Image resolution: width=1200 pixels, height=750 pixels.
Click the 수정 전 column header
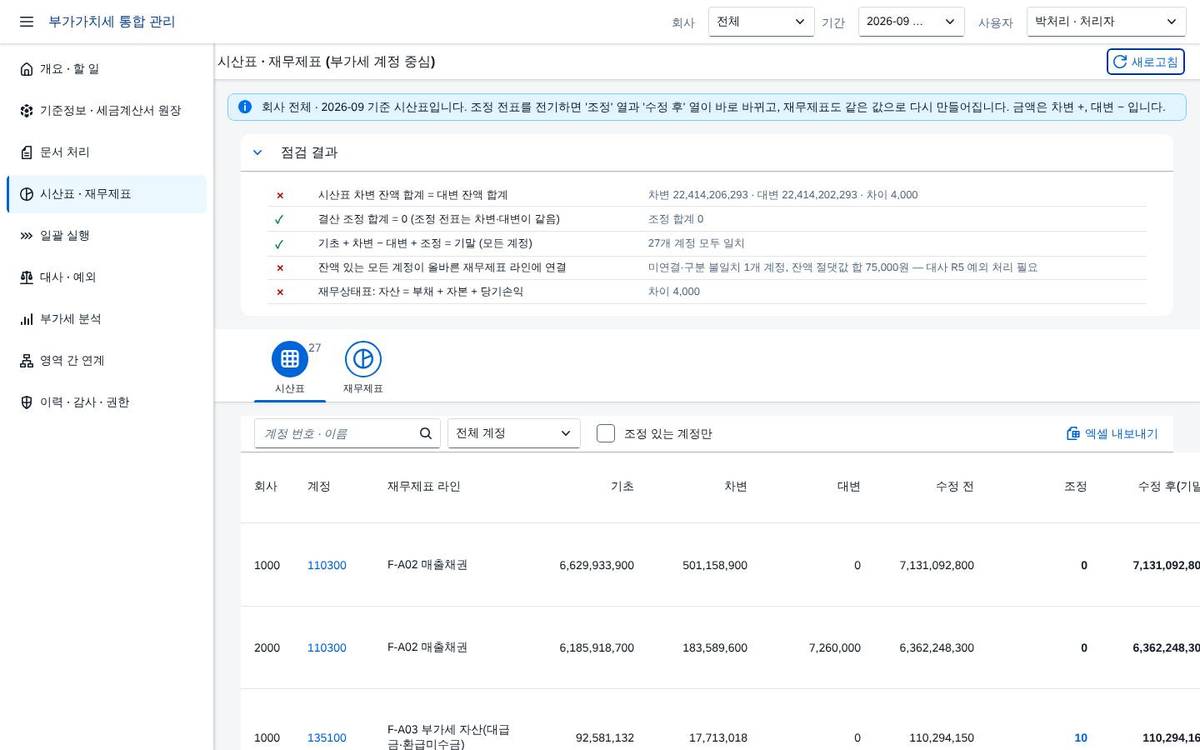pos(954,486)
